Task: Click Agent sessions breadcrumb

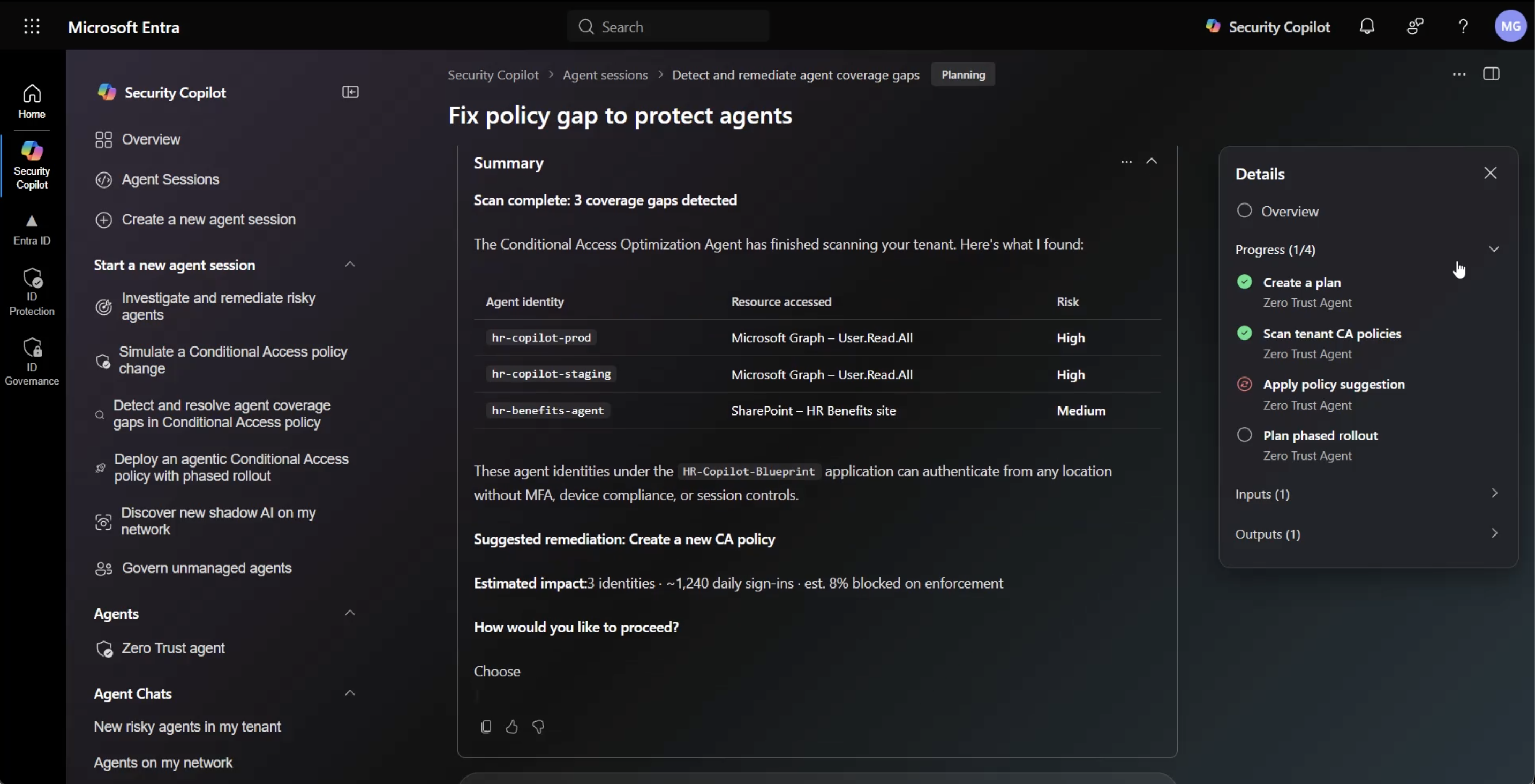Action: (x=605, y=75)
